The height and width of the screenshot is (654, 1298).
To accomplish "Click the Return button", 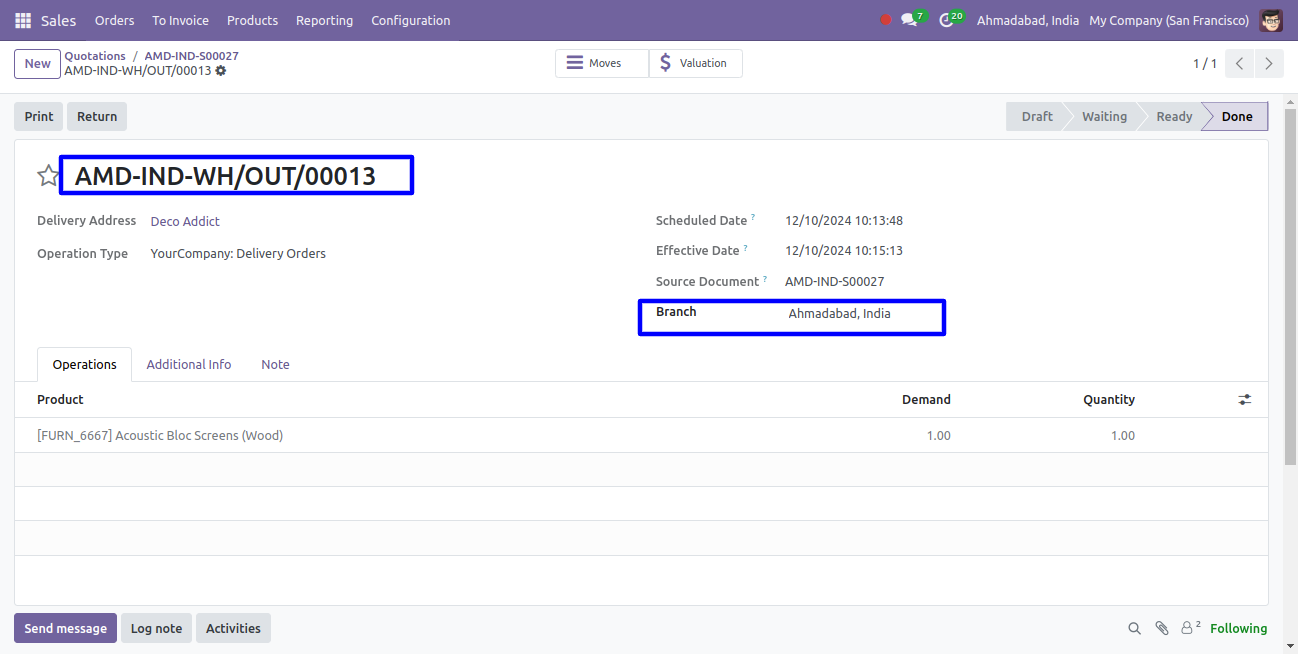I will 97,116.
